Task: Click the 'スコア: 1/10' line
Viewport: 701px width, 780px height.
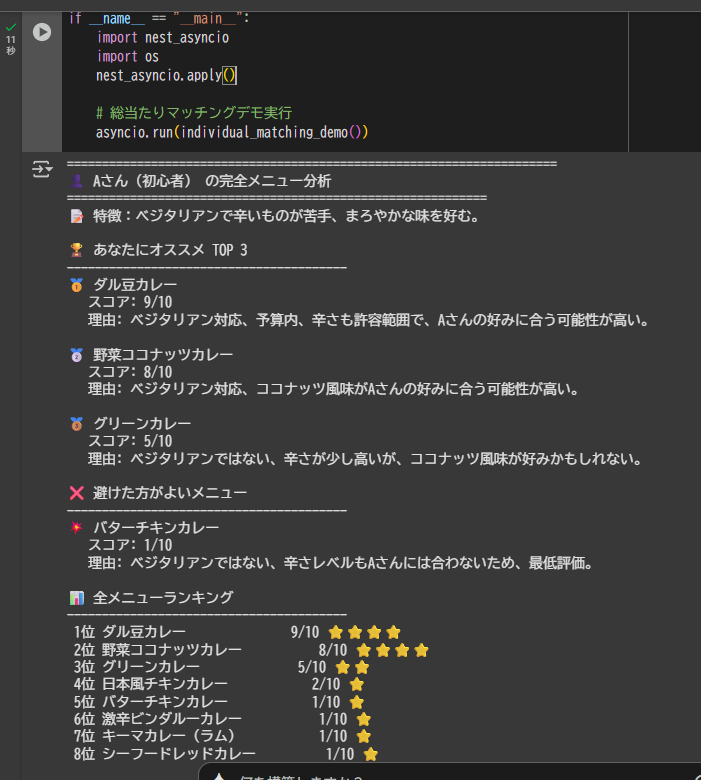Action: (x=130, y=545)
